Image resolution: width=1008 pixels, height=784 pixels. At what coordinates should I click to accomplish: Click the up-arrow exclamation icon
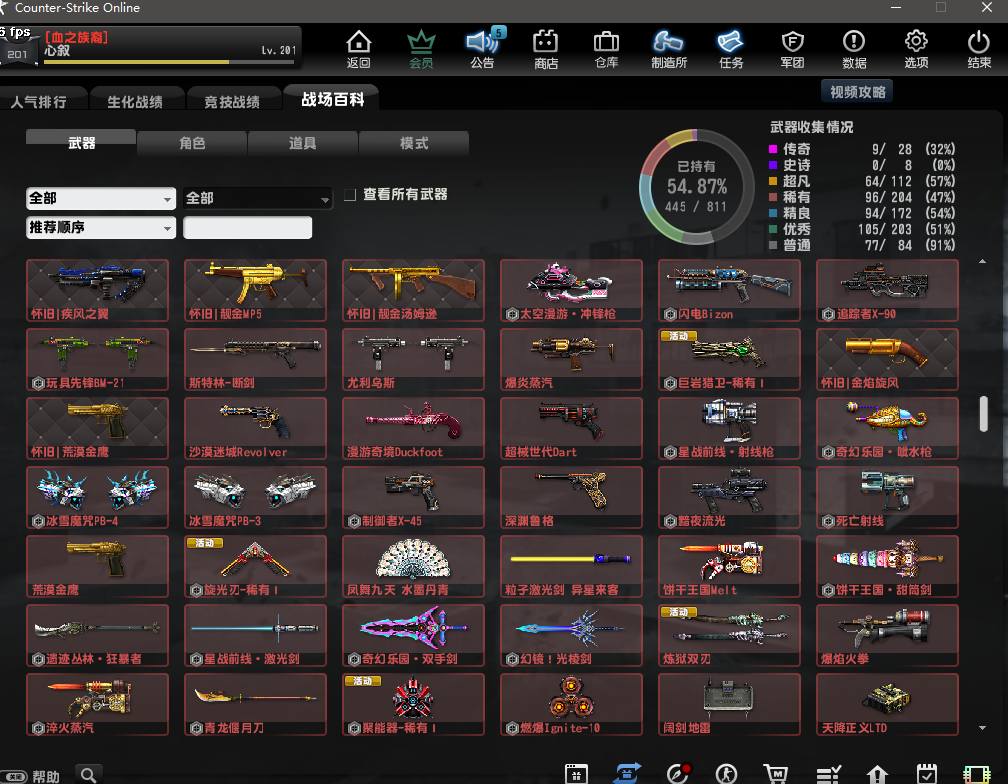[x=877, y=774]
